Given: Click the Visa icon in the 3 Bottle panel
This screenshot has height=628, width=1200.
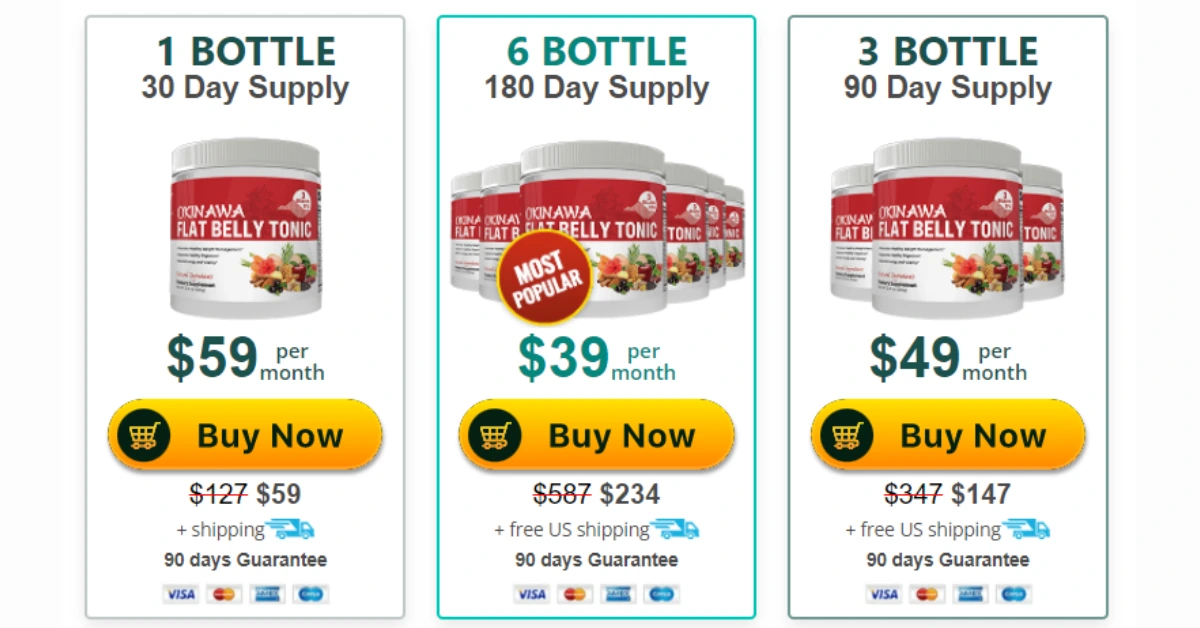Looking at the screenshot, I should (x=883, y=594).
